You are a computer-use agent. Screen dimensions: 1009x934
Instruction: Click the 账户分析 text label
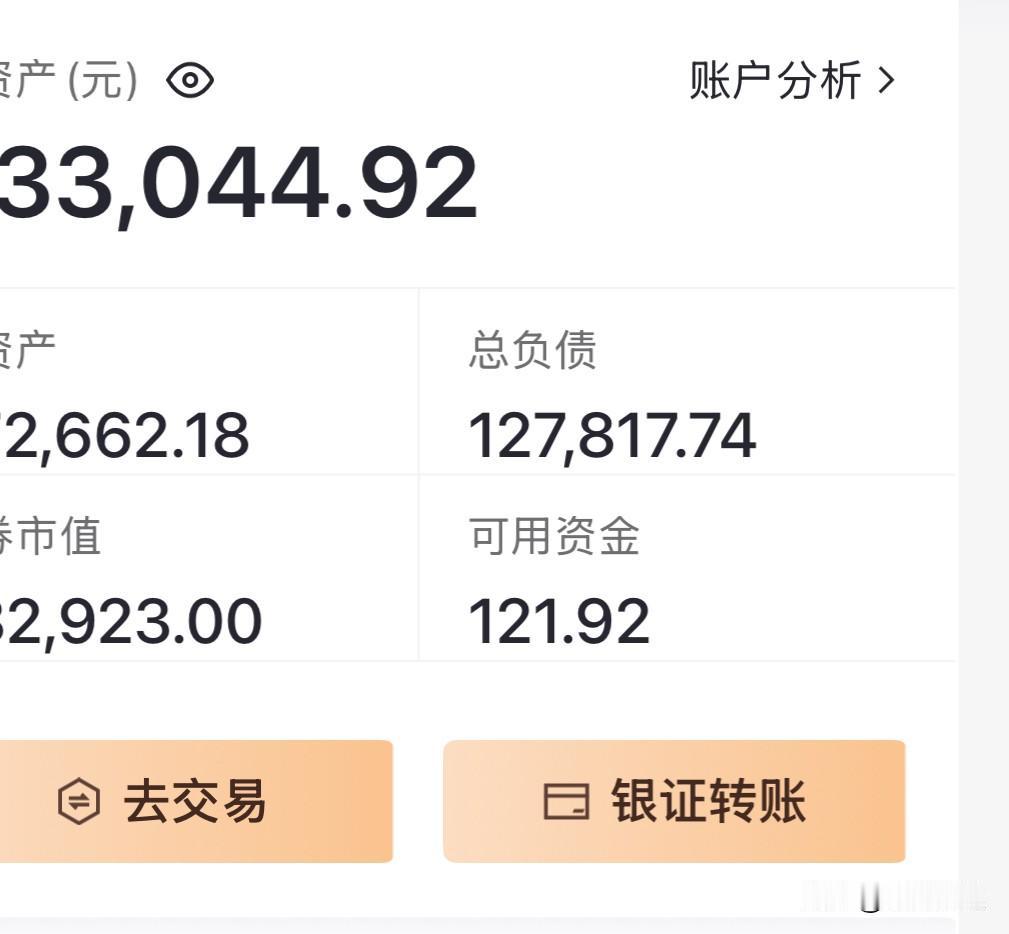(775, 82)
